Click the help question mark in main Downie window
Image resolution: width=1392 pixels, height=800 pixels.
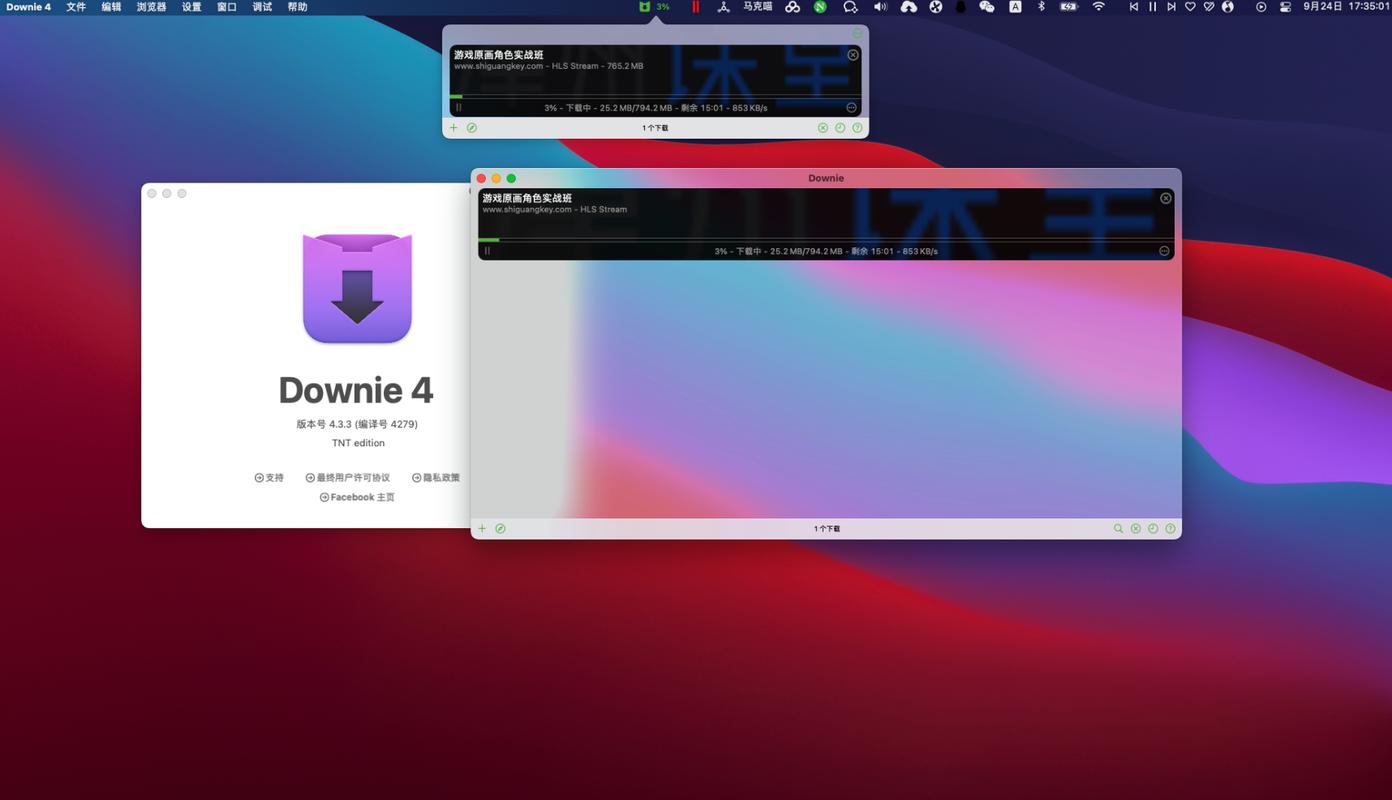point(1170,528)
